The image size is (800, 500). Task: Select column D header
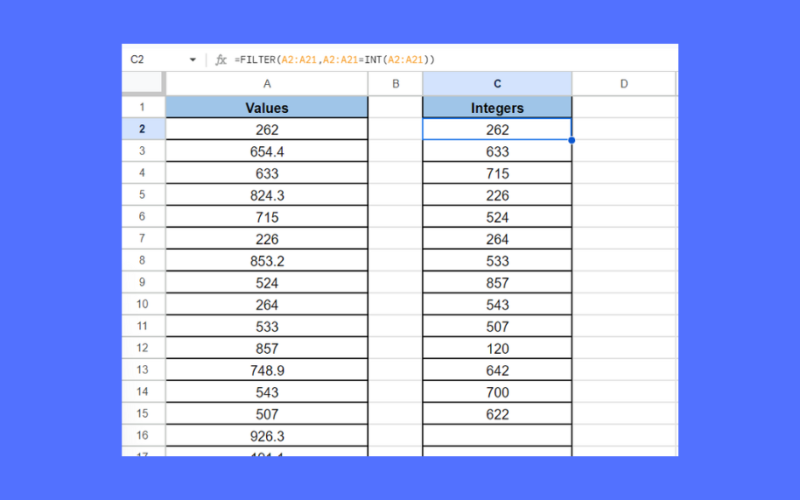[x=624, y=84]
